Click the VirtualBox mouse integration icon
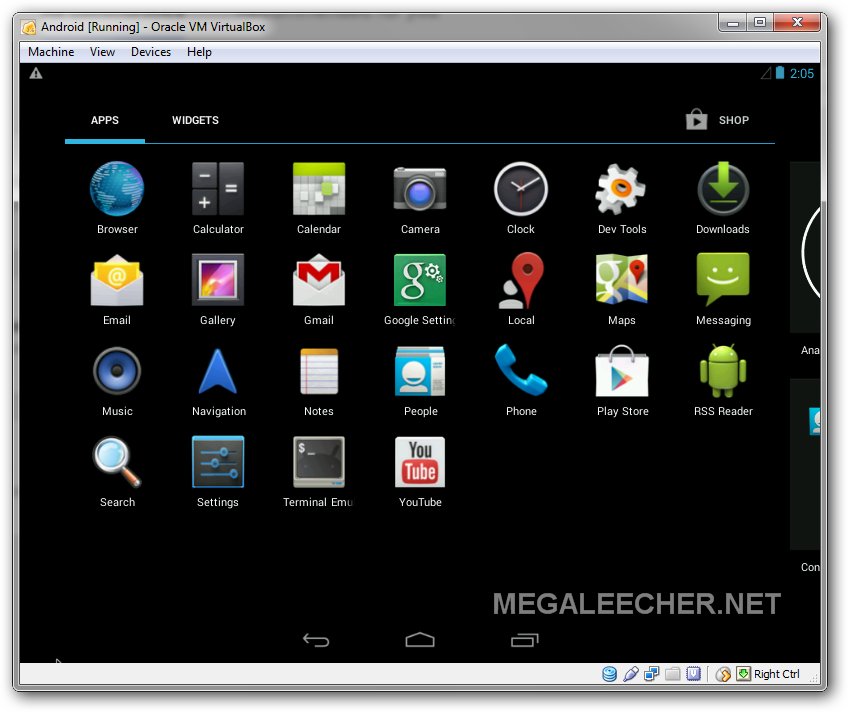 coord(723,674)
